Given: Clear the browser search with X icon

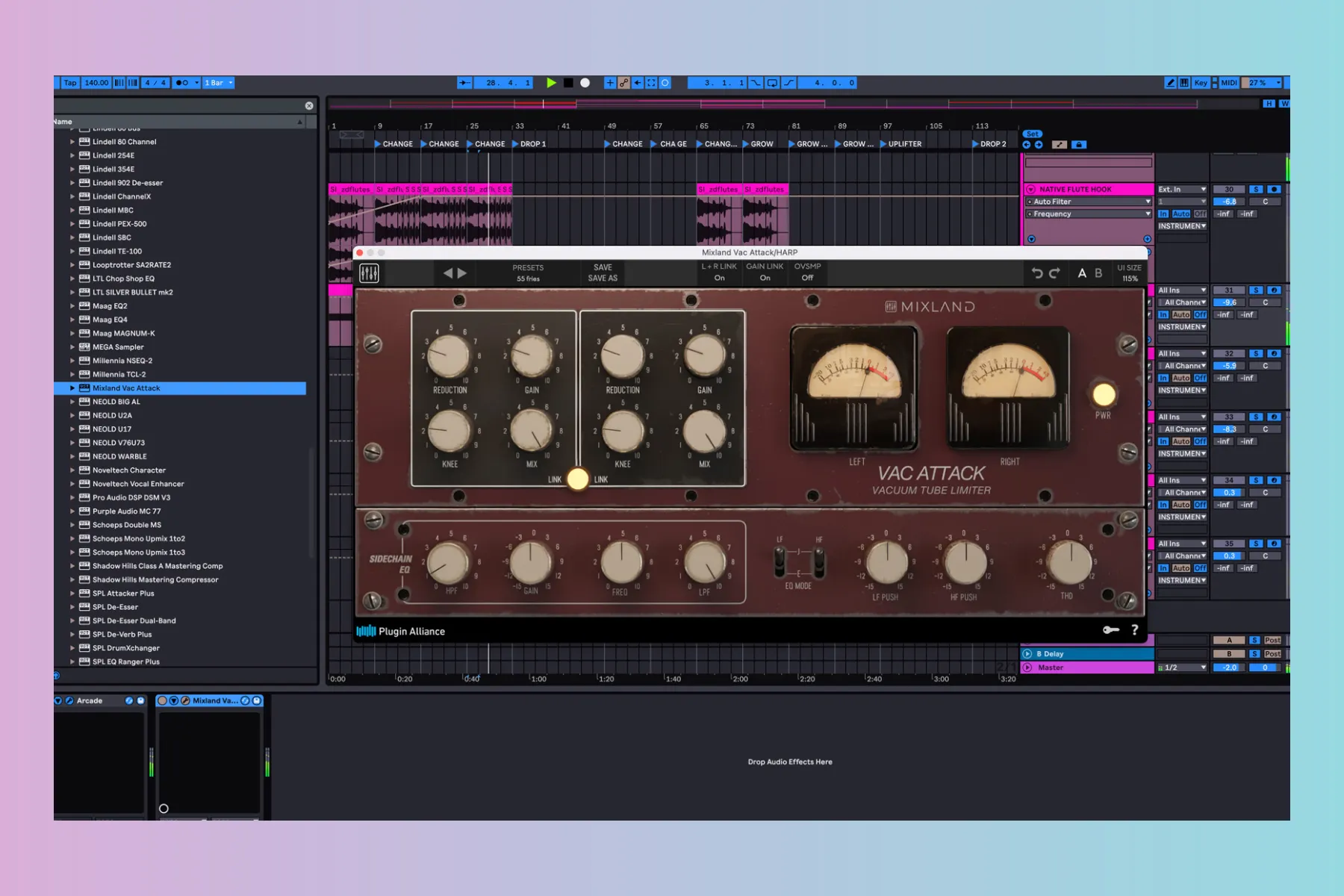Looking at the screenshot, I should (x=309, y=106).
